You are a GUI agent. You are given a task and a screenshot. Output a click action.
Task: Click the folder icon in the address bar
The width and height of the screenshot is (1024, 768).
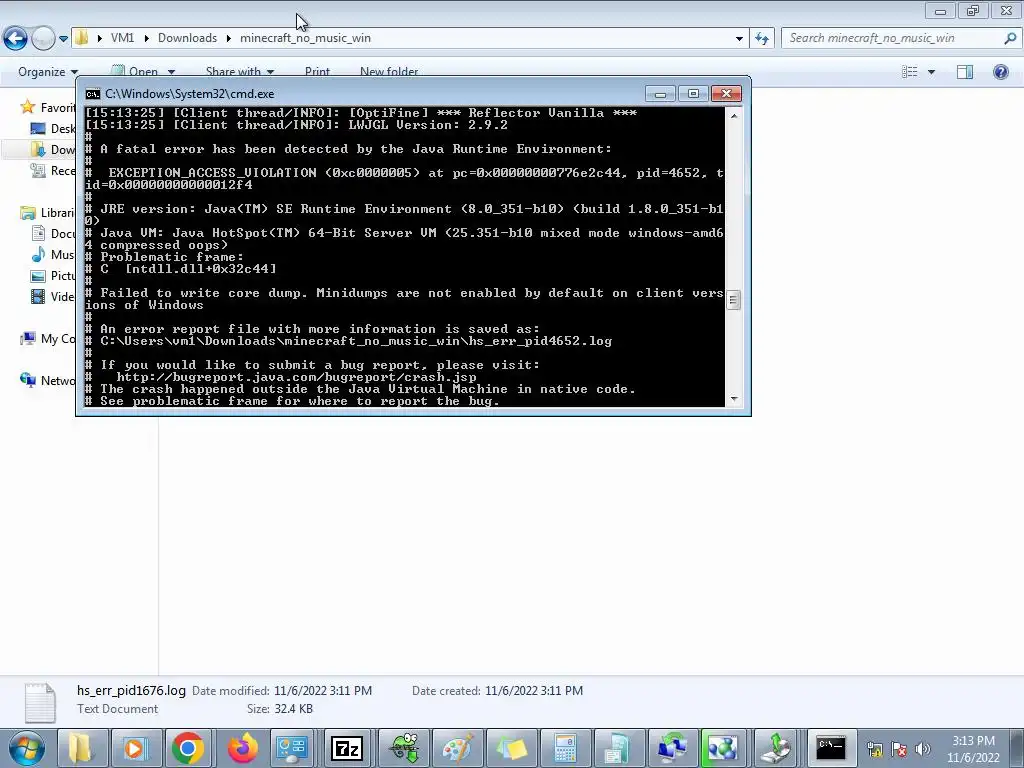(x=82, y=38)
